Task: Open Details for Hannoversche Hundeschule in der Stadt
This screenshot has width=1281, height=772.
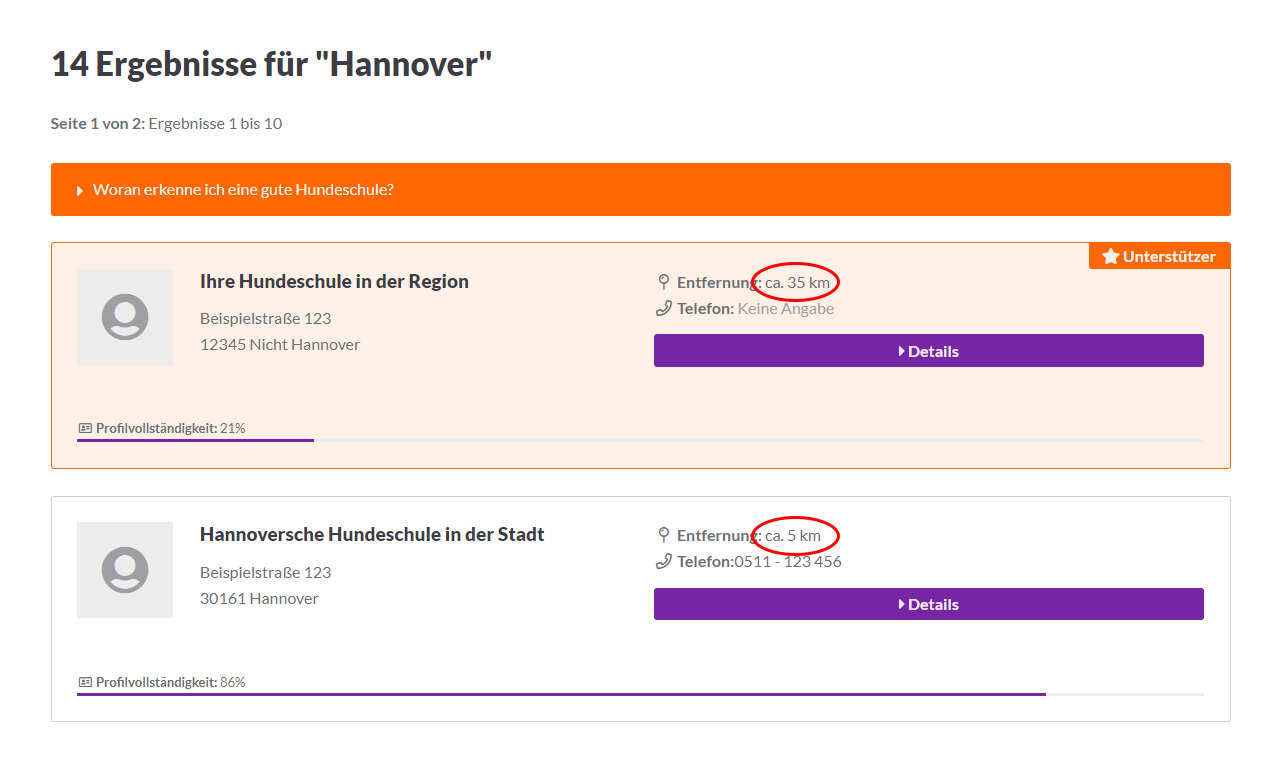Action: 928,604
